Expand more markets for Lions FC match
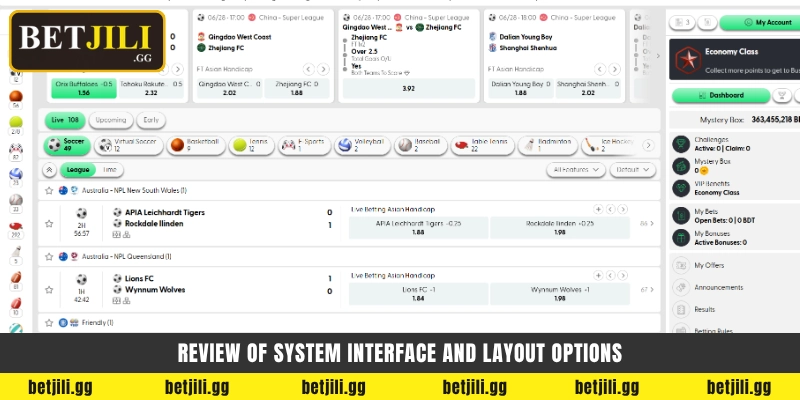Screen dimensions: 800x400 [x=647, y=290]
